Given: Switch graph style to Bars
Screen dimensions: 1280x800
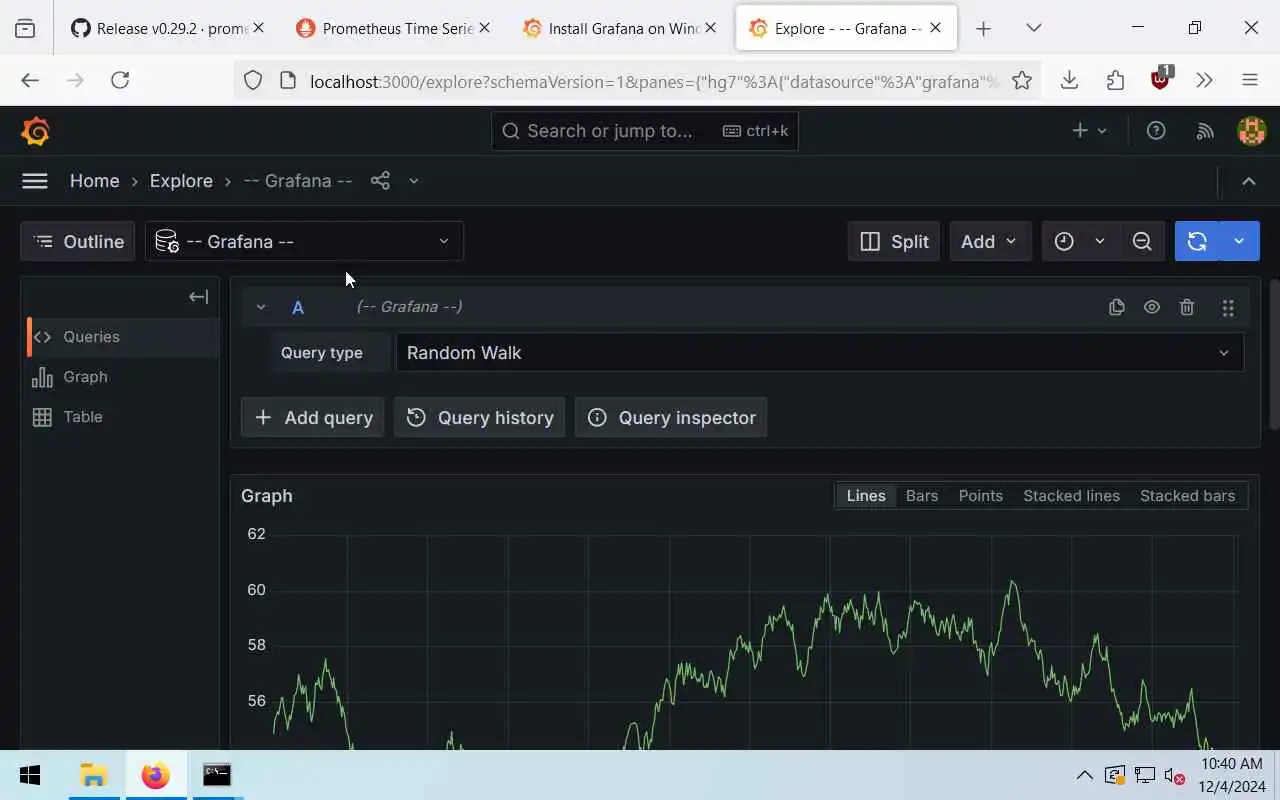Looking at the screenshot, I should [x=922, y=496].
